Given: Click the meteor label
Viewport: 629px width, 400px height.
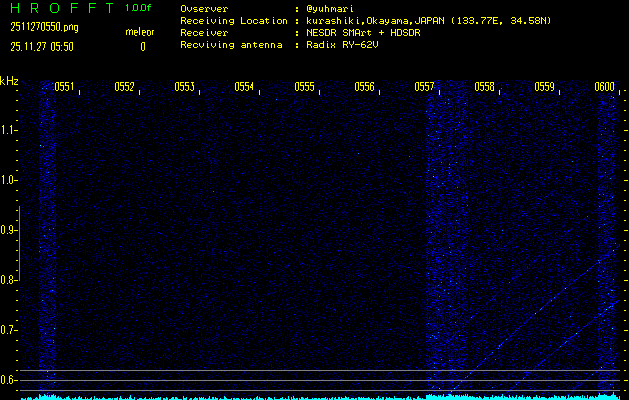Looking at the screenshot, I should click(140, 32).
